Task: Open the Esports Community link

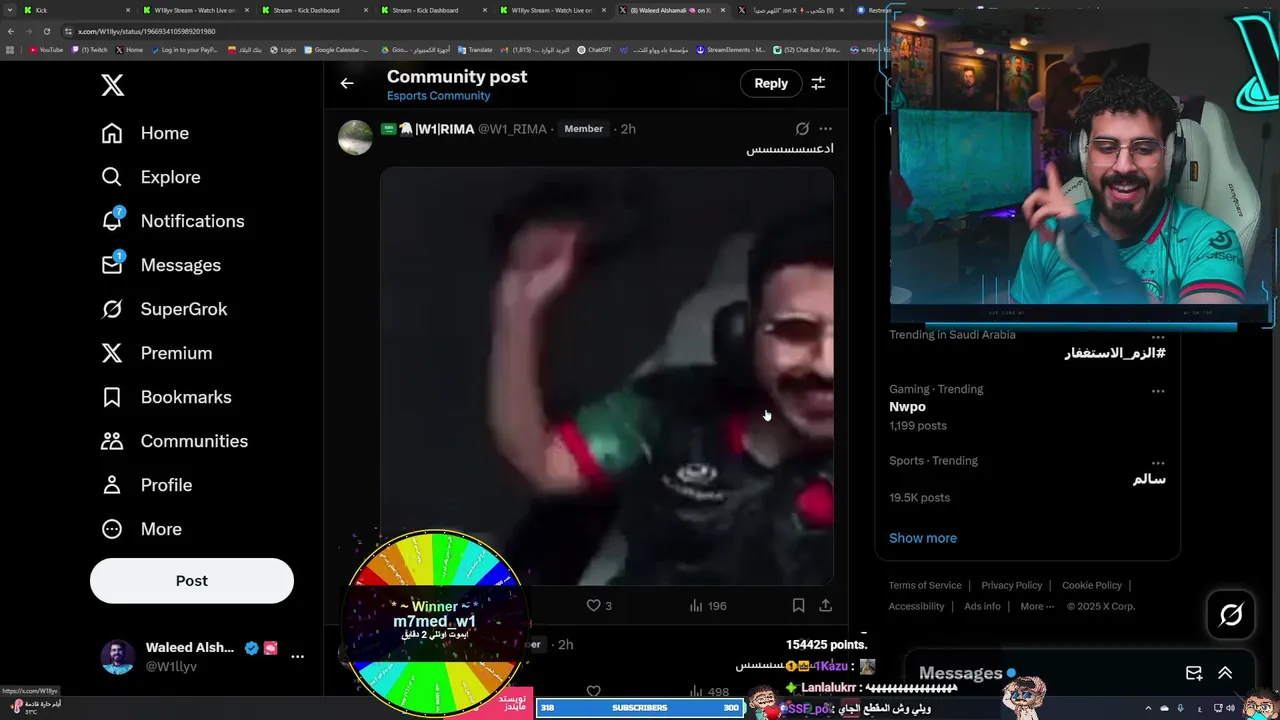Action: click(438, 96)
